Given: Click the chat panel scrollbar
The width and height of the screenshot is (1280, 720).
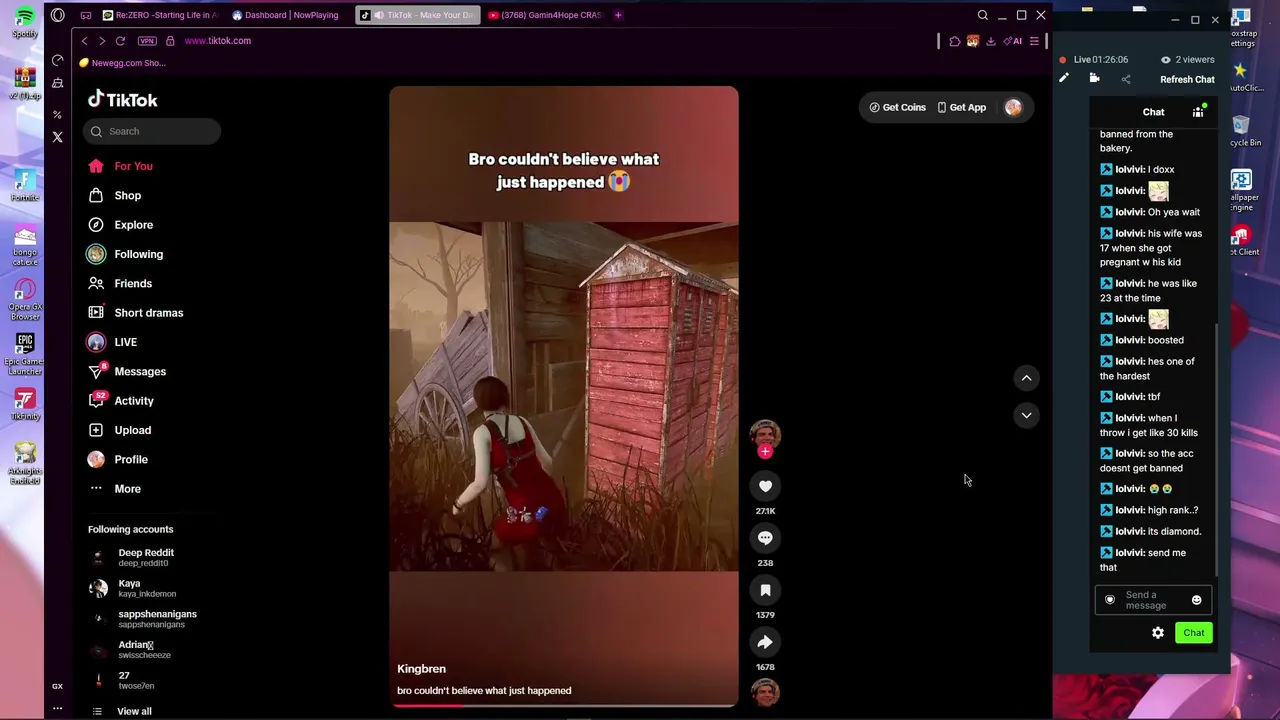Looking at the screenshot, I should coord(1216,450).
